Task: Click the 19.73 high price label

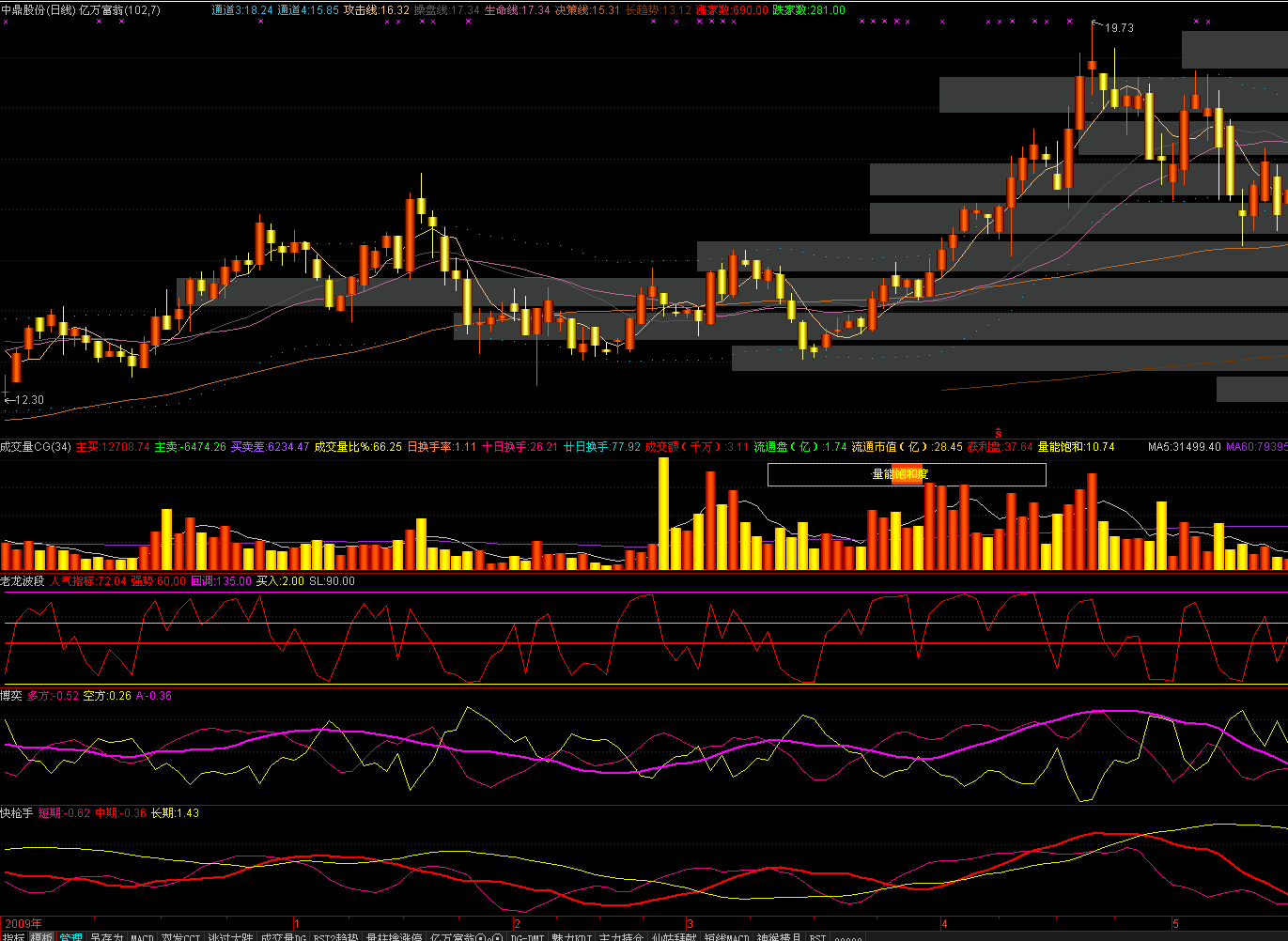Action: point(1119,28)
